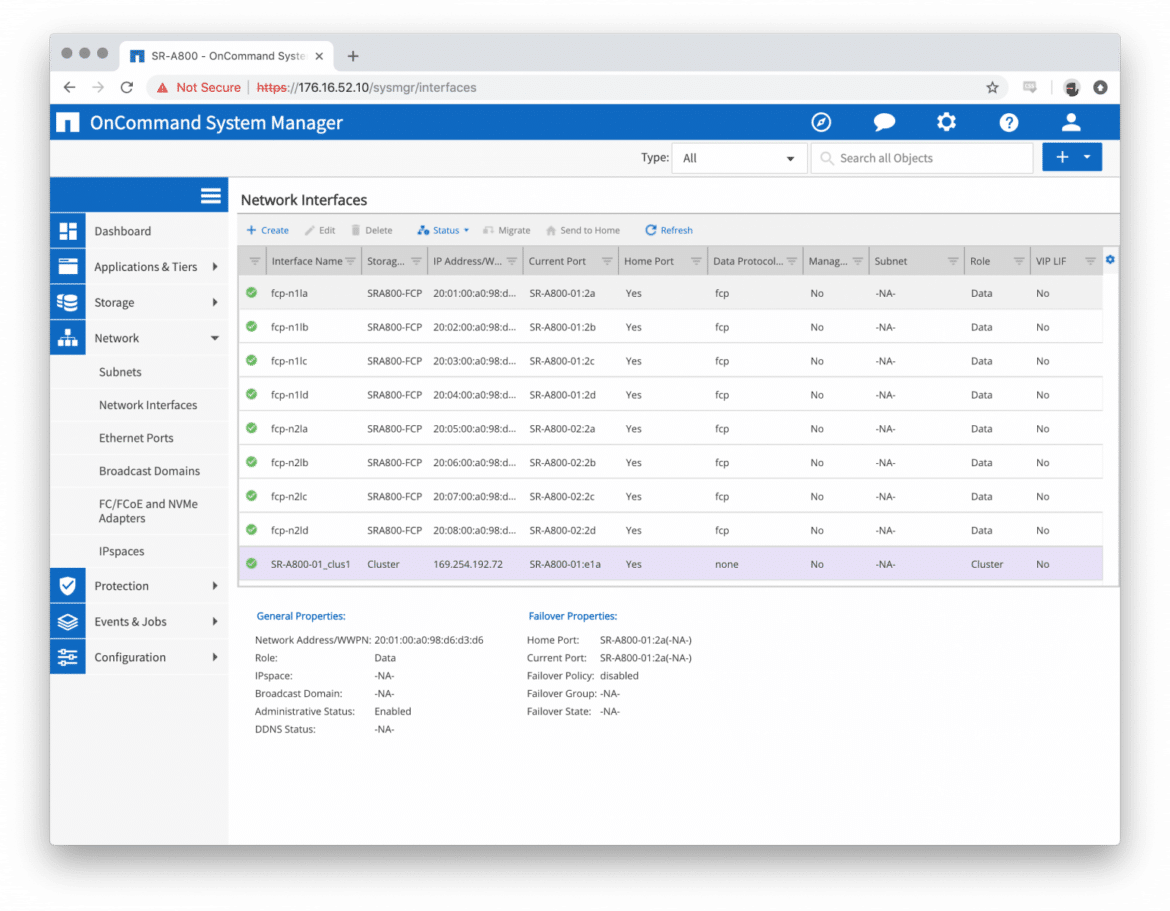Open the Status dropdown in toolbar
Screen dimensions: 1170x911
[443, 231]
